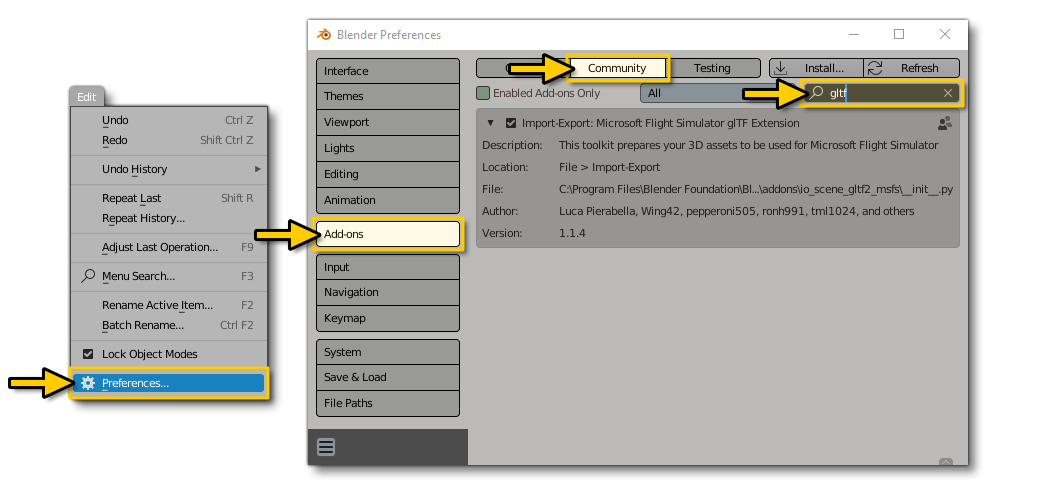Open the Navigation preferences section
This screenshot has height=485, width=1038.
[x=388, y=292]
